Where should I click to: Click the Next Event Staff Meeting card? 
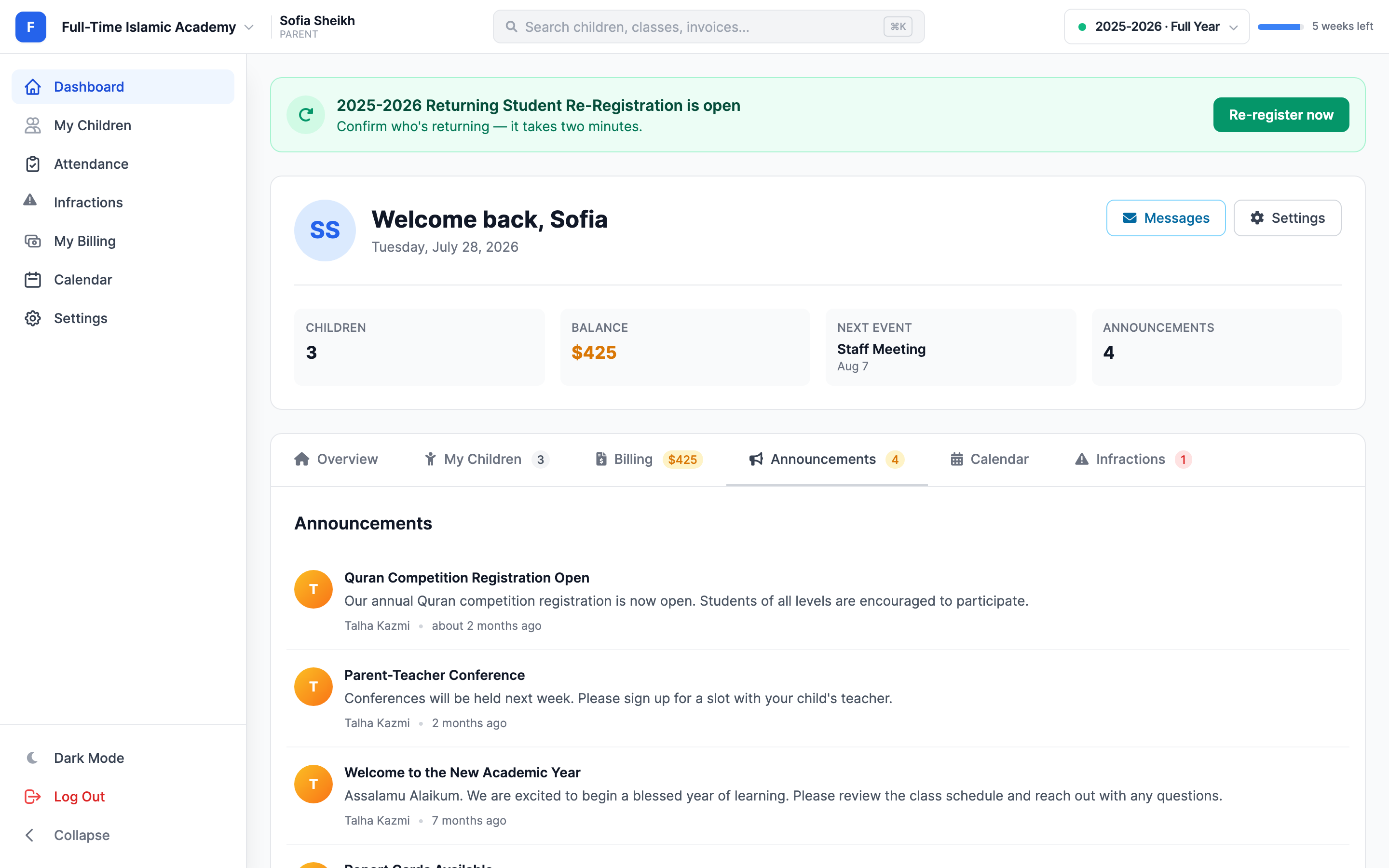(951, 347)
